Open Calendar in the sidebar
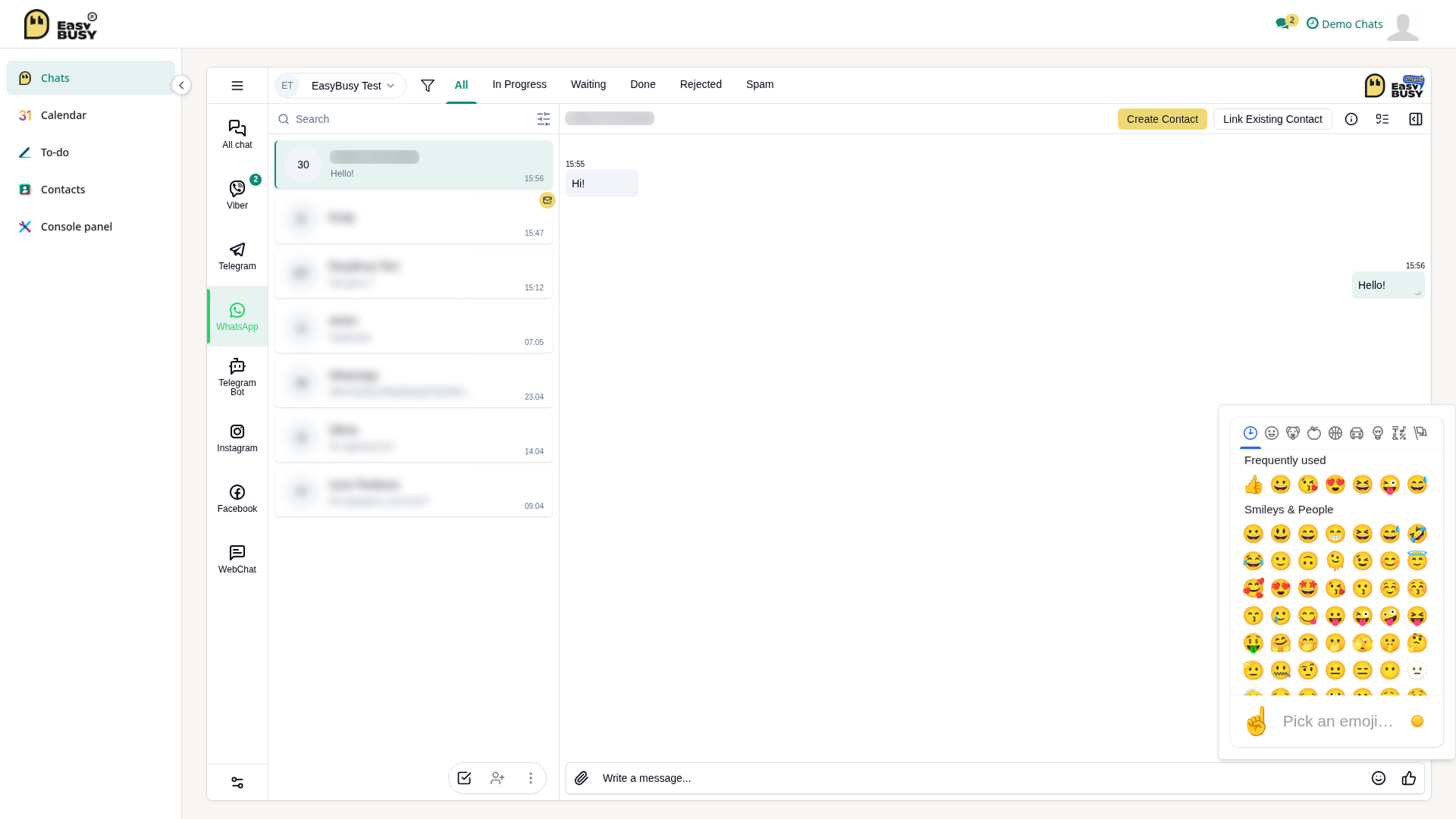Viewport: 1456px width, 819px height. [90, 115]
